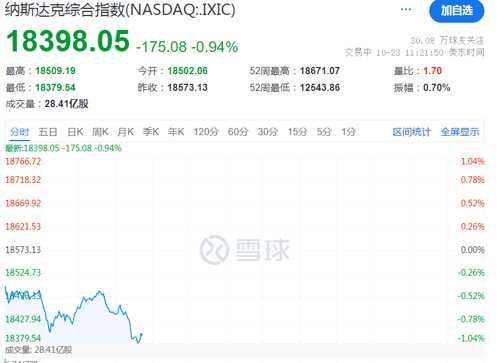The height and width of the screenshot is (363, 500).
Task: Select the 15分 interval tab
Action: pos(297,132)
